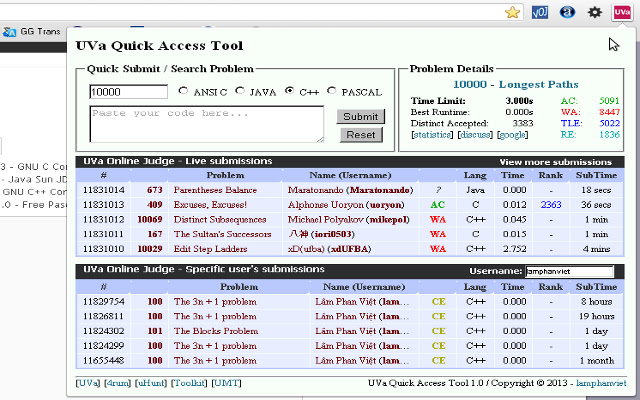Image resolution: width=640 pixels, height=400 pixels.
Task: Click the UVa extension icon in toolbar
Action: [622, 12]
